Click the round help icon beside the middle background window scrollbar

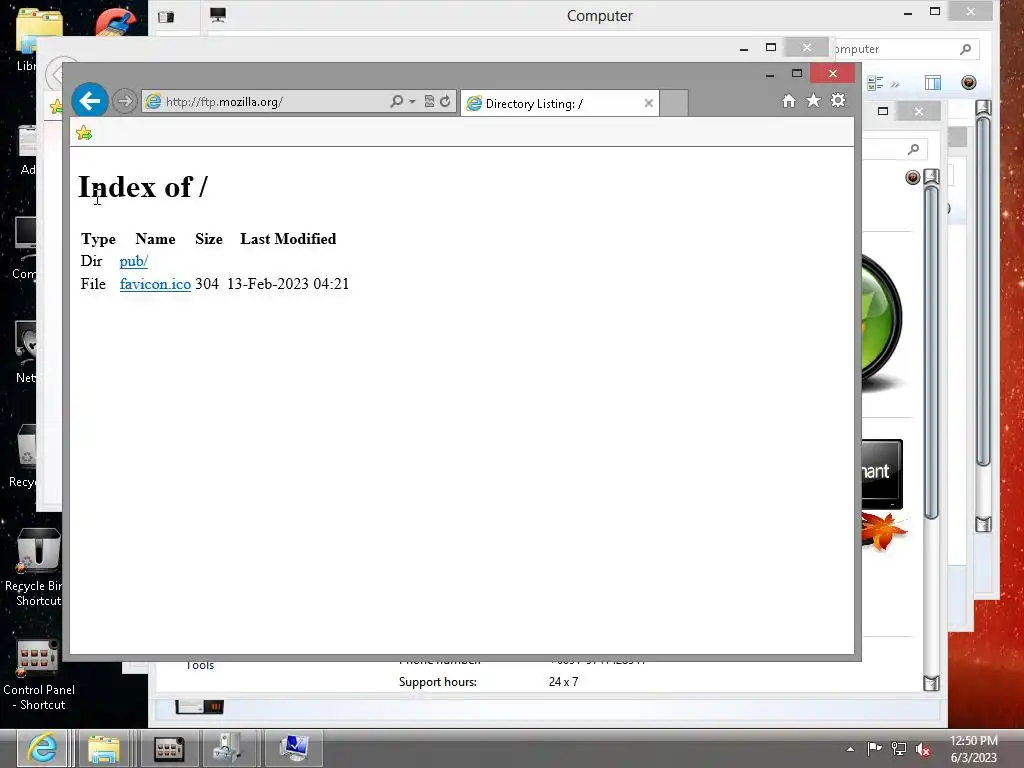912,177
